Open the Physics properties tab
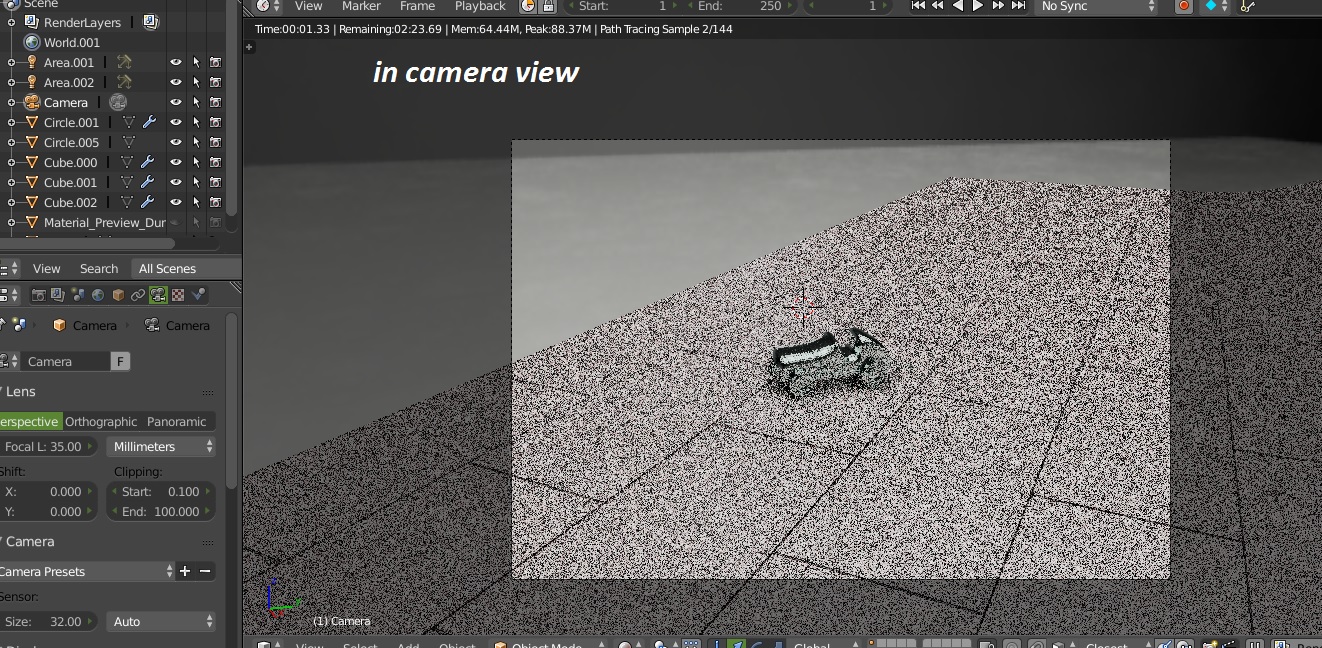This screenshot has height=648, width=1322. click(x=199, y=295)
